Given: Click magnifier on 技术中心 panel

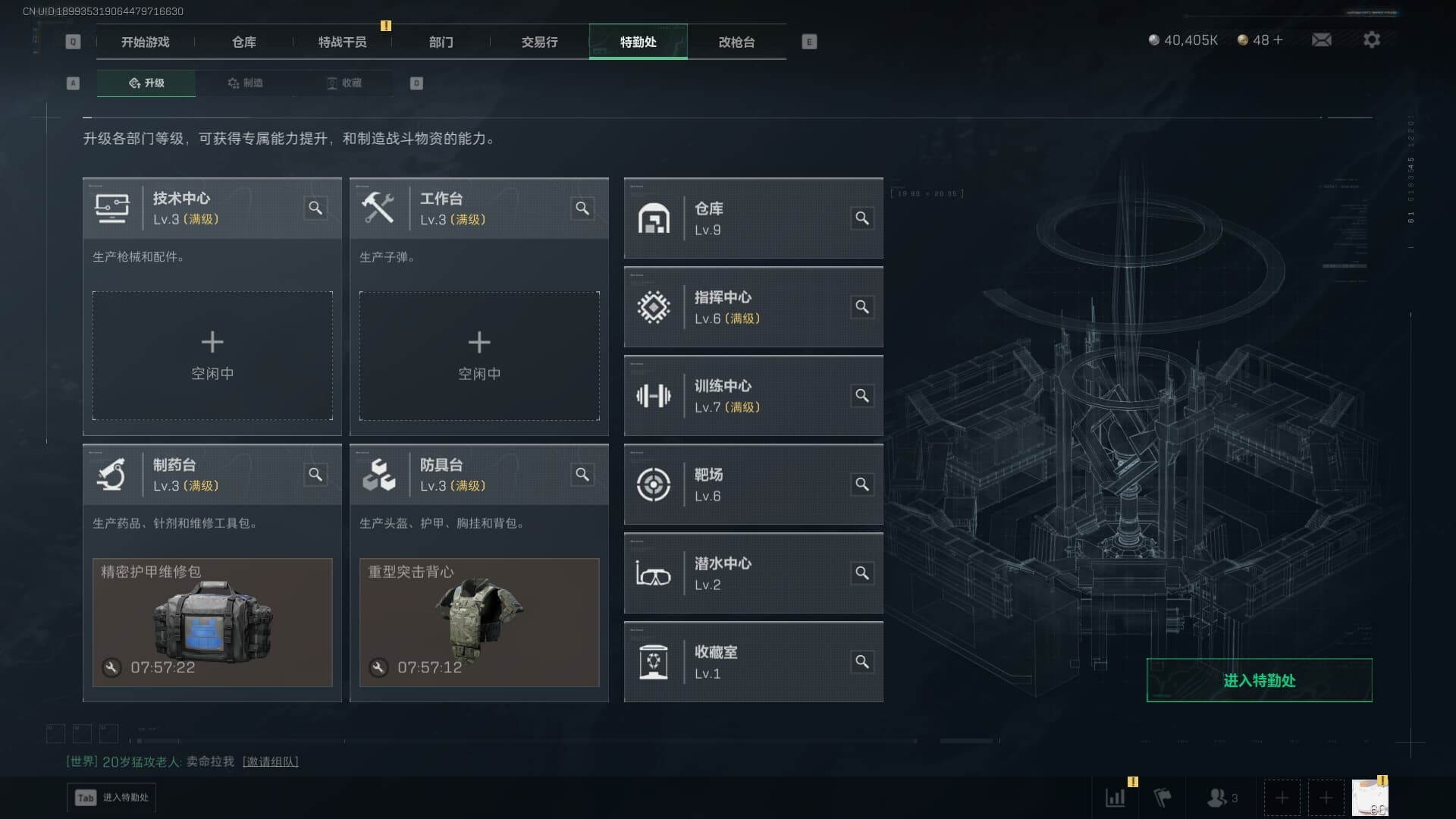Looking at the screenshot, I should click(315, 208).
